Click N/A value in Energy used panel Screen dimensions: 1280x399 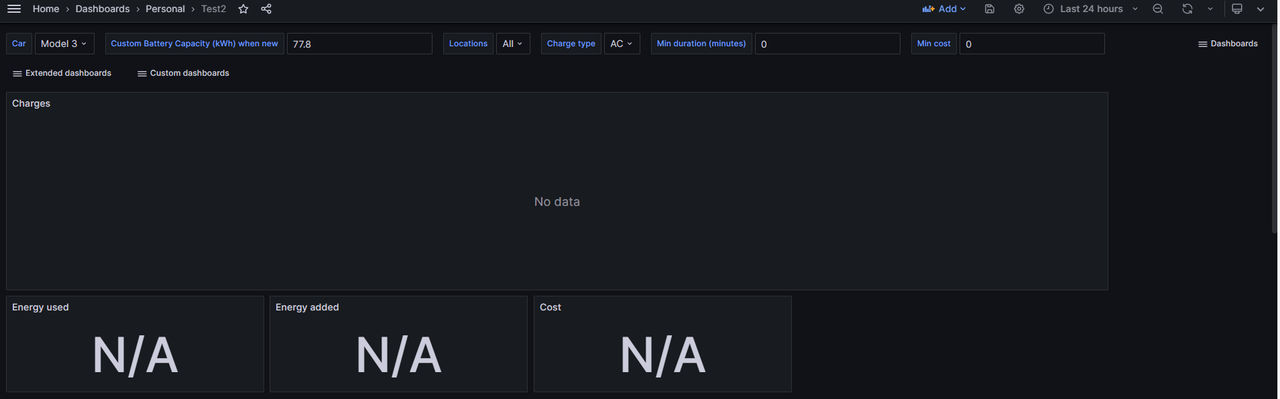(135, 355)
